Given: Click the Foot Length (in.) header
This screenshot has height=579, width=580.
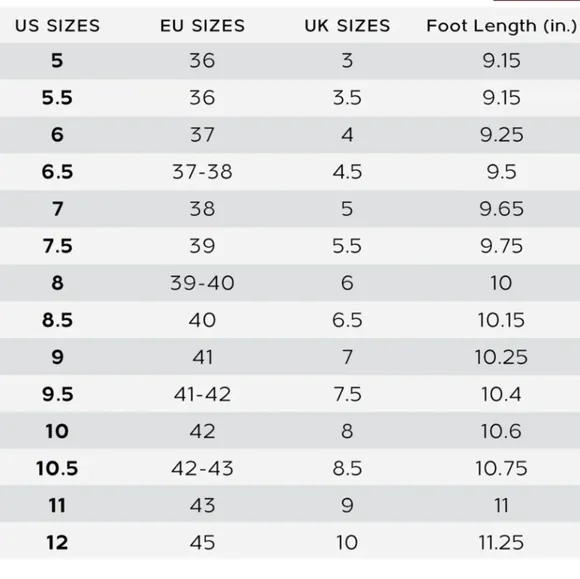Looking at the screenshot, I should click(x=501, y=26).
